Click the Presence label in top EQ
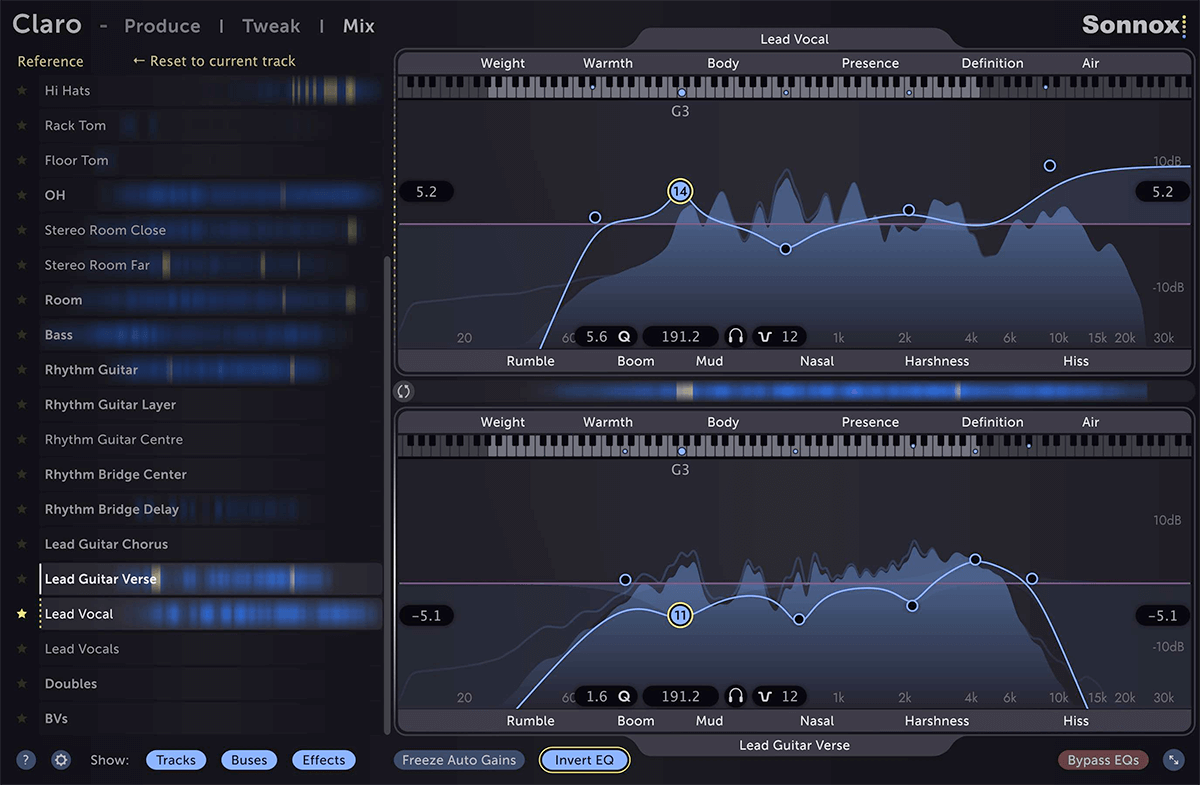 870,63
